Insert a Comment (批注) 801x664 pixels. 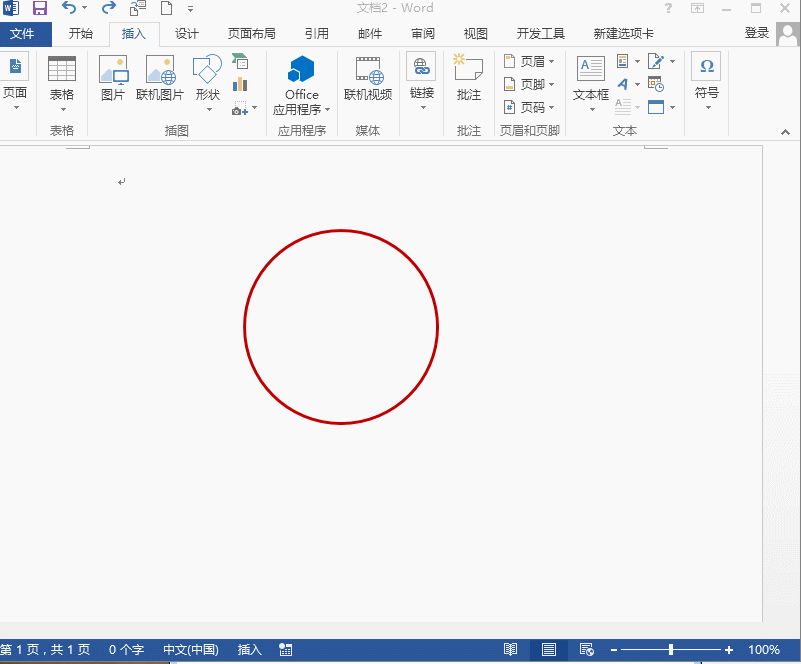468,78
